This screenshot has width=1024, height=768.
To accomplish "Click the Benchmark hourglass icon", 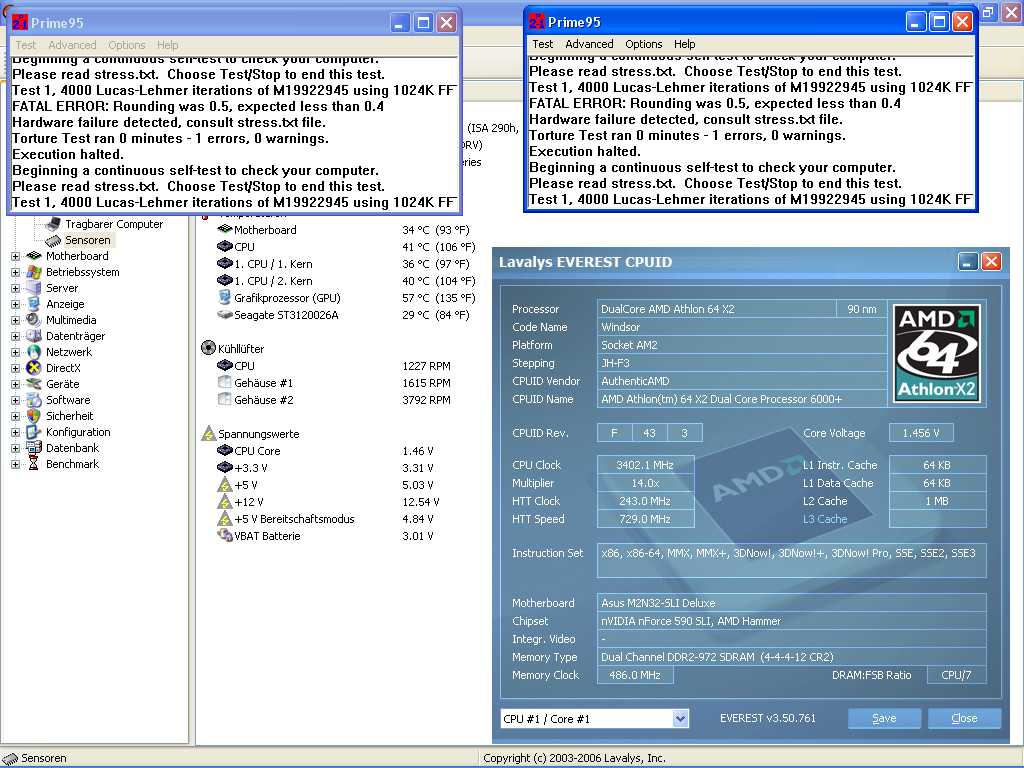I will 34,464.
